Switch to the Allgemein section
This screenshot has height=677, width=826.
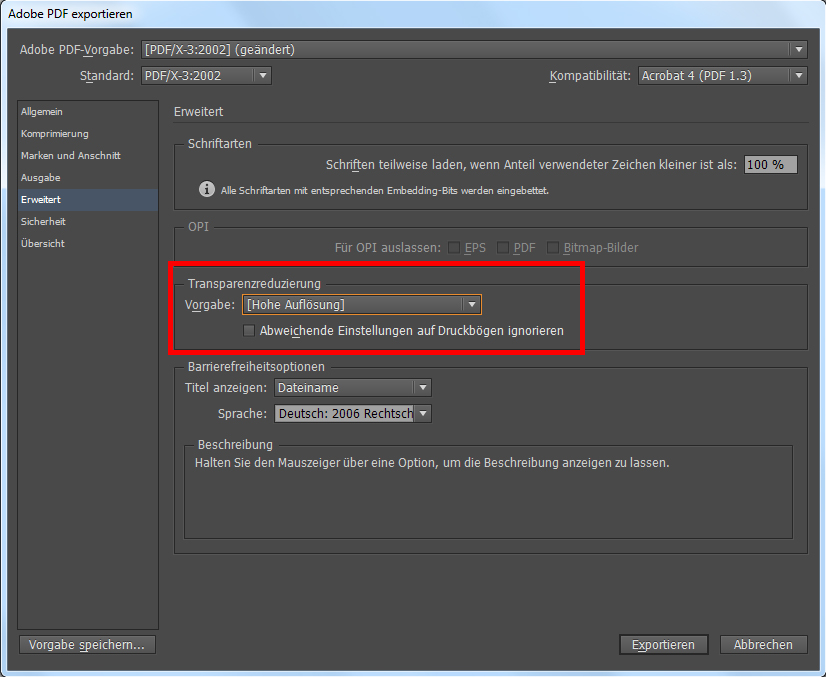(x=42, y=112)
